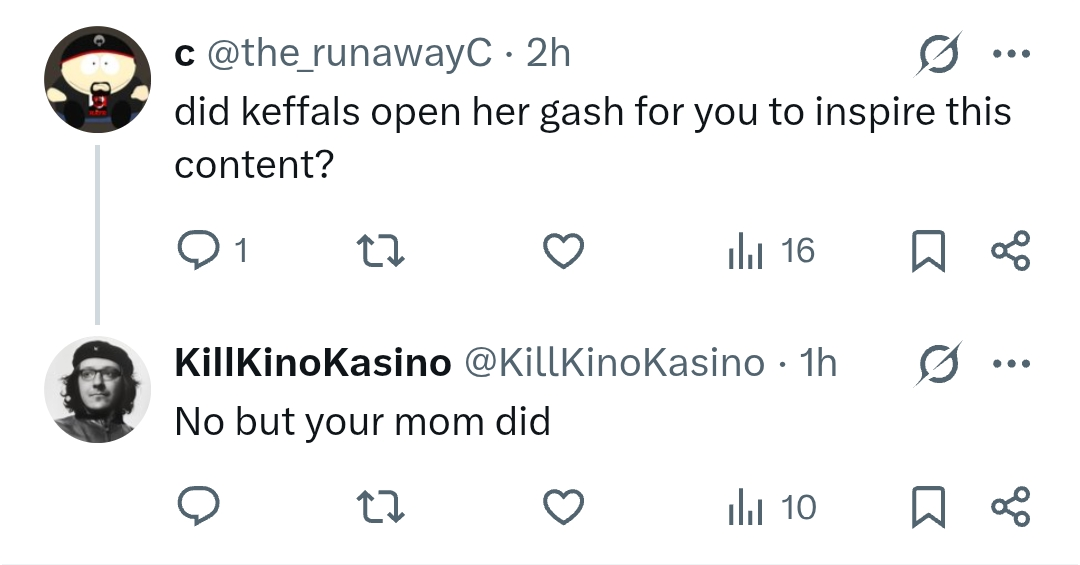1080x565 pixels.
Task: View analytics showing 16 views
Action: (769, 251)
